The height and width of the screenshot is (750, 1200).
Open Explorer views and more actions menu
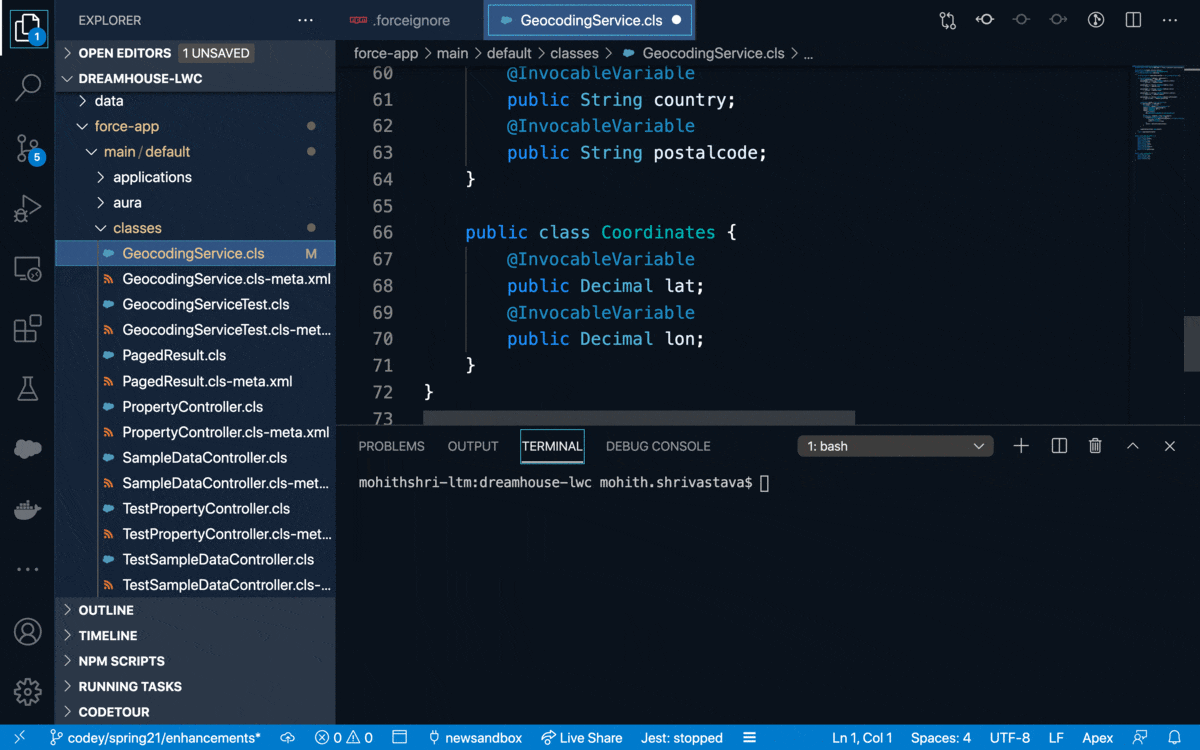[306, 20]
